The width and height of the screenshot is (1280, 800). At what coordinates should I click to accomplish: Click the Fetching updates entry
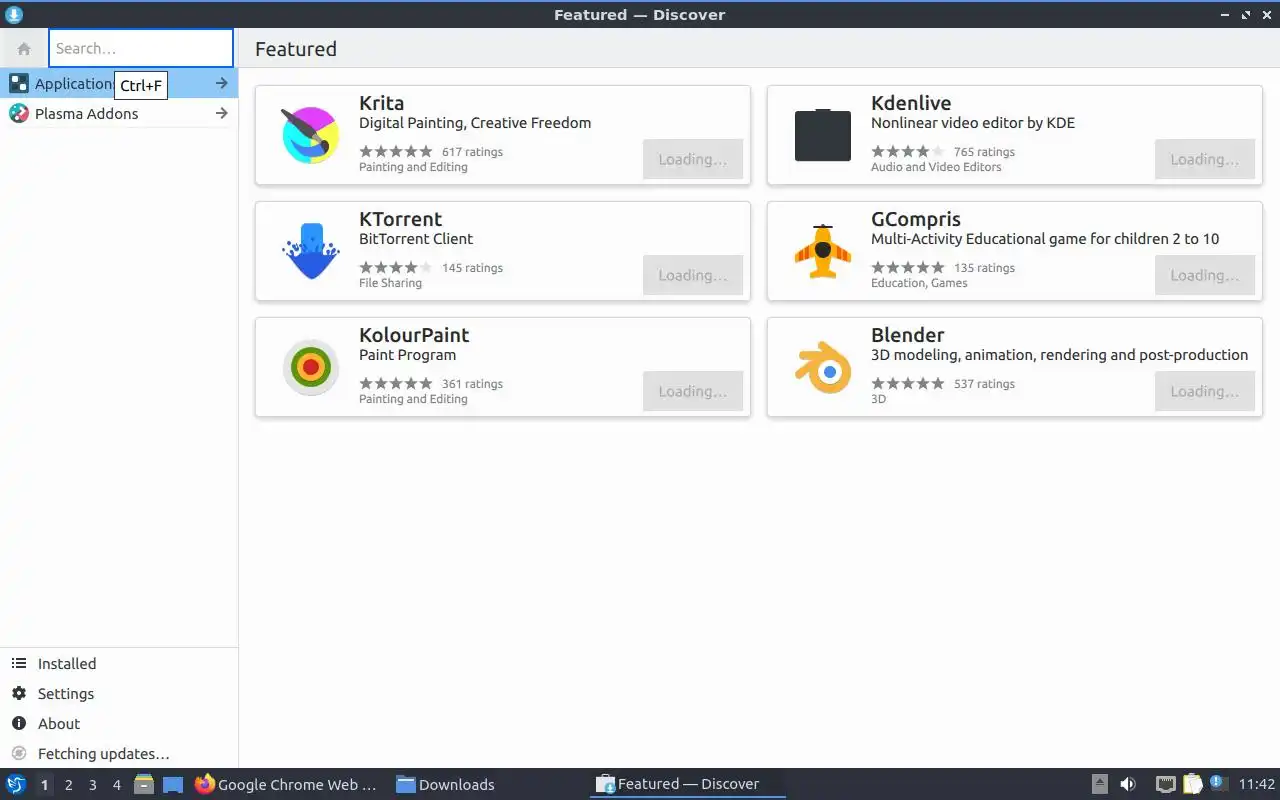119,753
